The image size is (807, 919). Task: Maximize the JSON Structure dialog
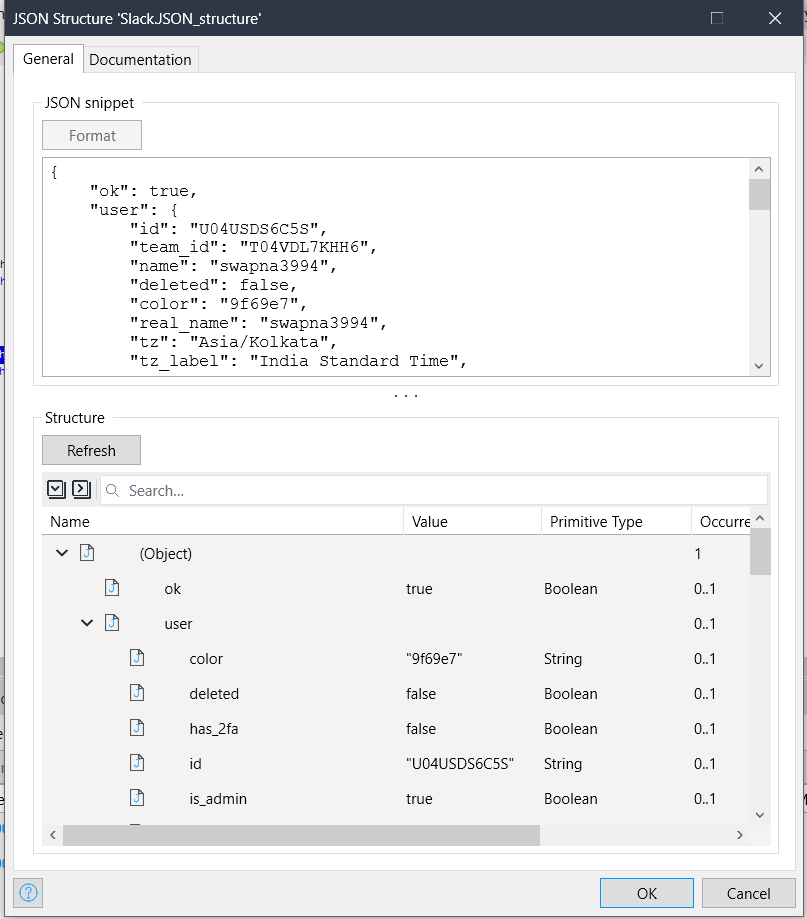(716, 18)
